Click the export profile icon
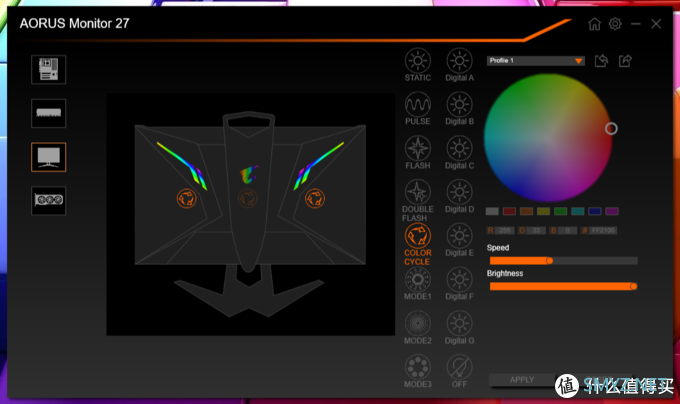This screenshot has height=404, width=680. pos(625,61)
